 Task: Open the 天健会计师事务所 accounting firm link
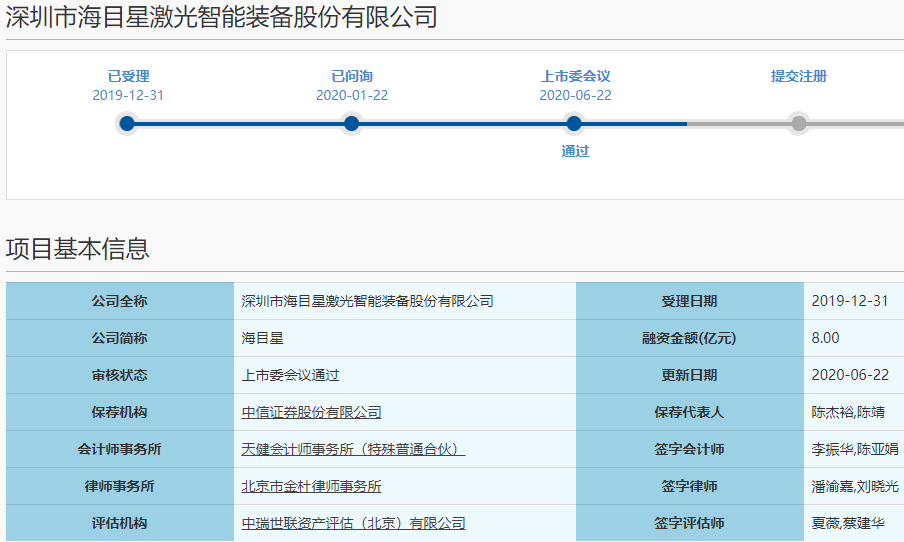(x=353, y=449)
